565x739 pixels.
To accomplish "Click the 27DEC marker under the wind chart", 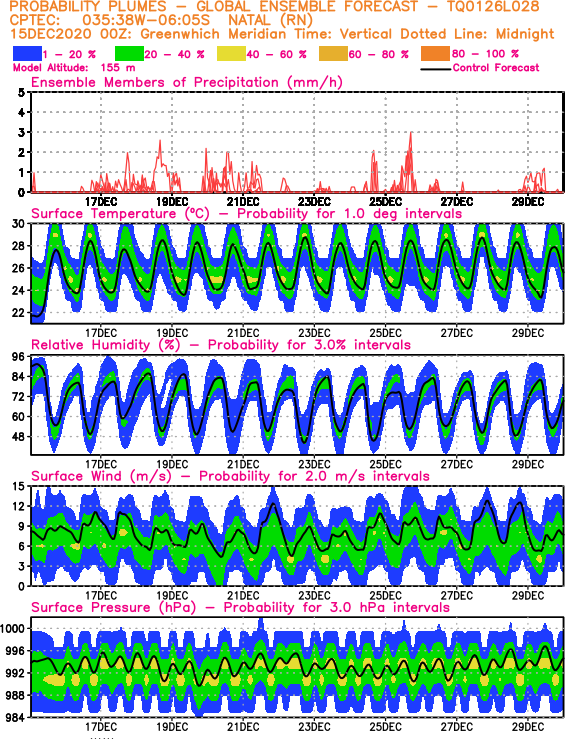I will click(x=457, y=596).
